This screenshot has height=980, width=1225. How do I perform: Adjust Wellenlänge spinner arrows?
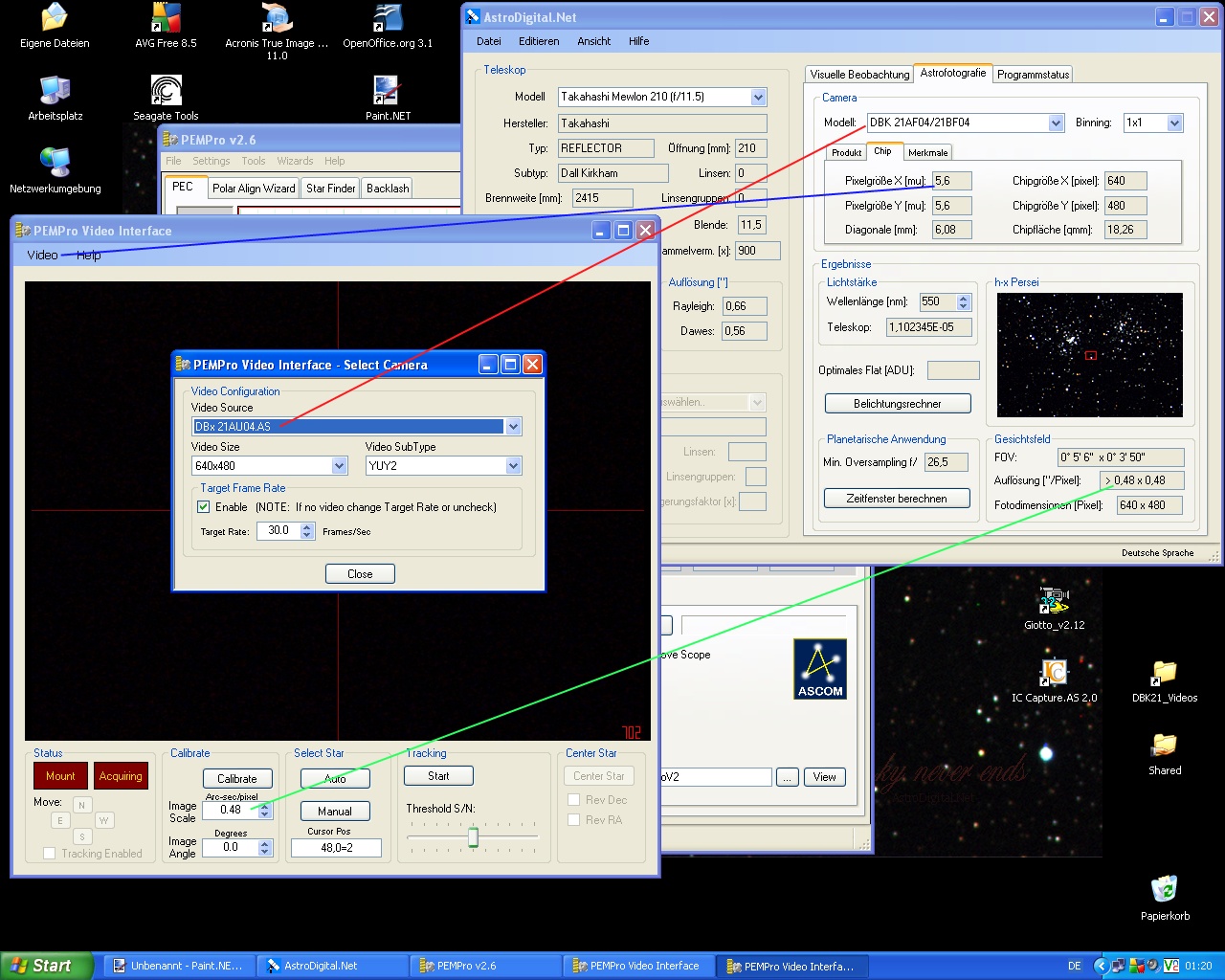click(x=964, y=301)
